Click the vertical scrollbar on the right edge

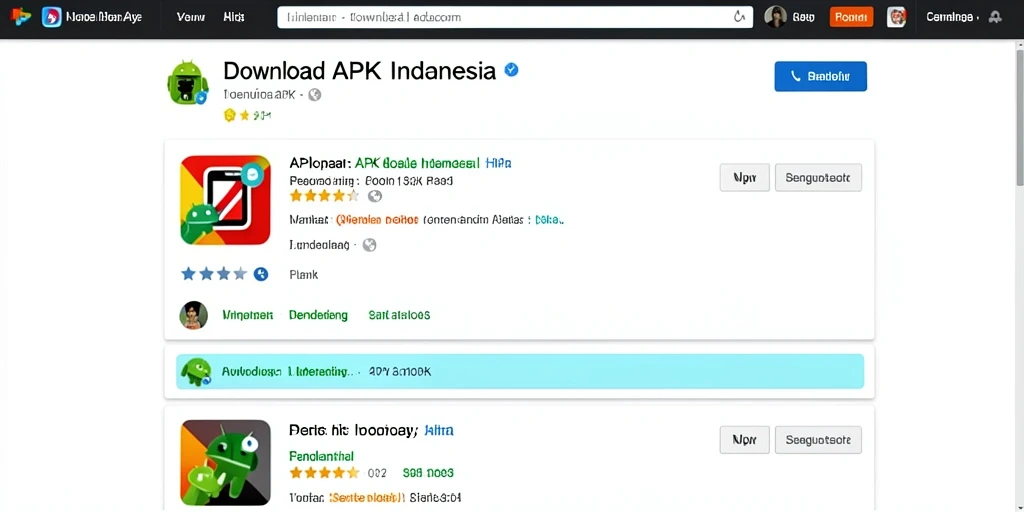click(x=1019, y=116)
